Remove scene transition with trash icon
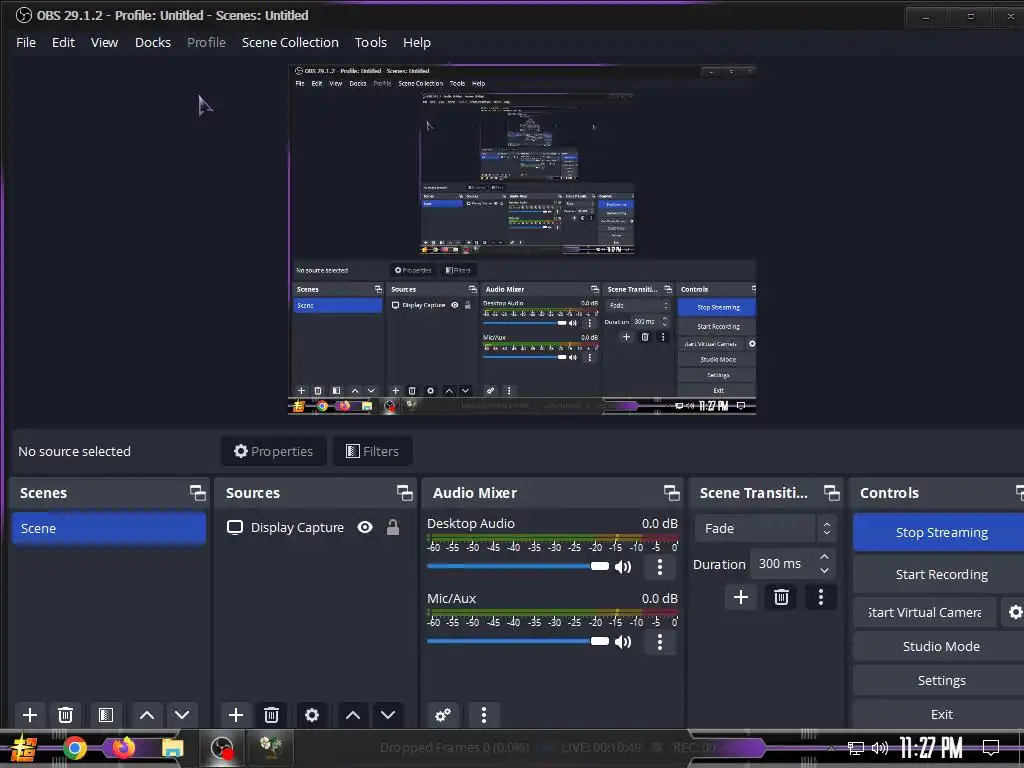This screenshot has height=768, width=1024. [781, 597]
